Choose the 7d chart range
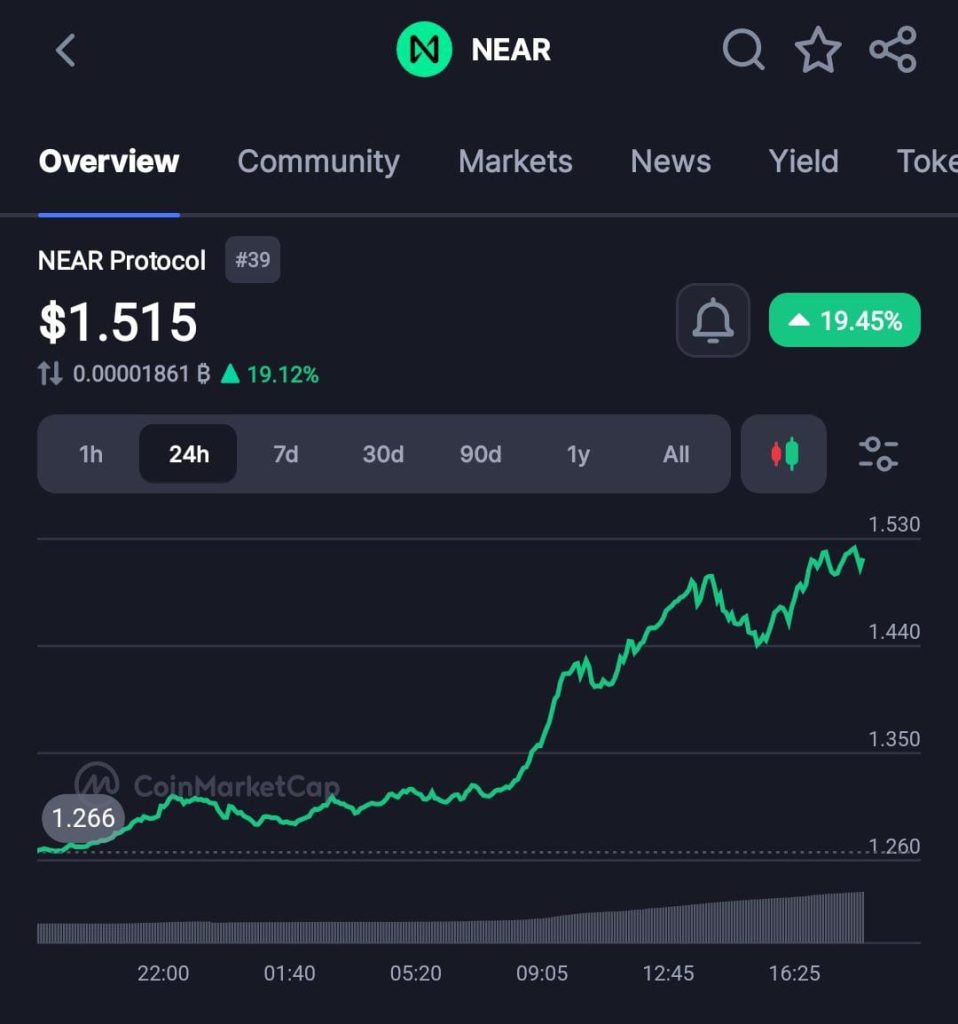 (285, 454)
